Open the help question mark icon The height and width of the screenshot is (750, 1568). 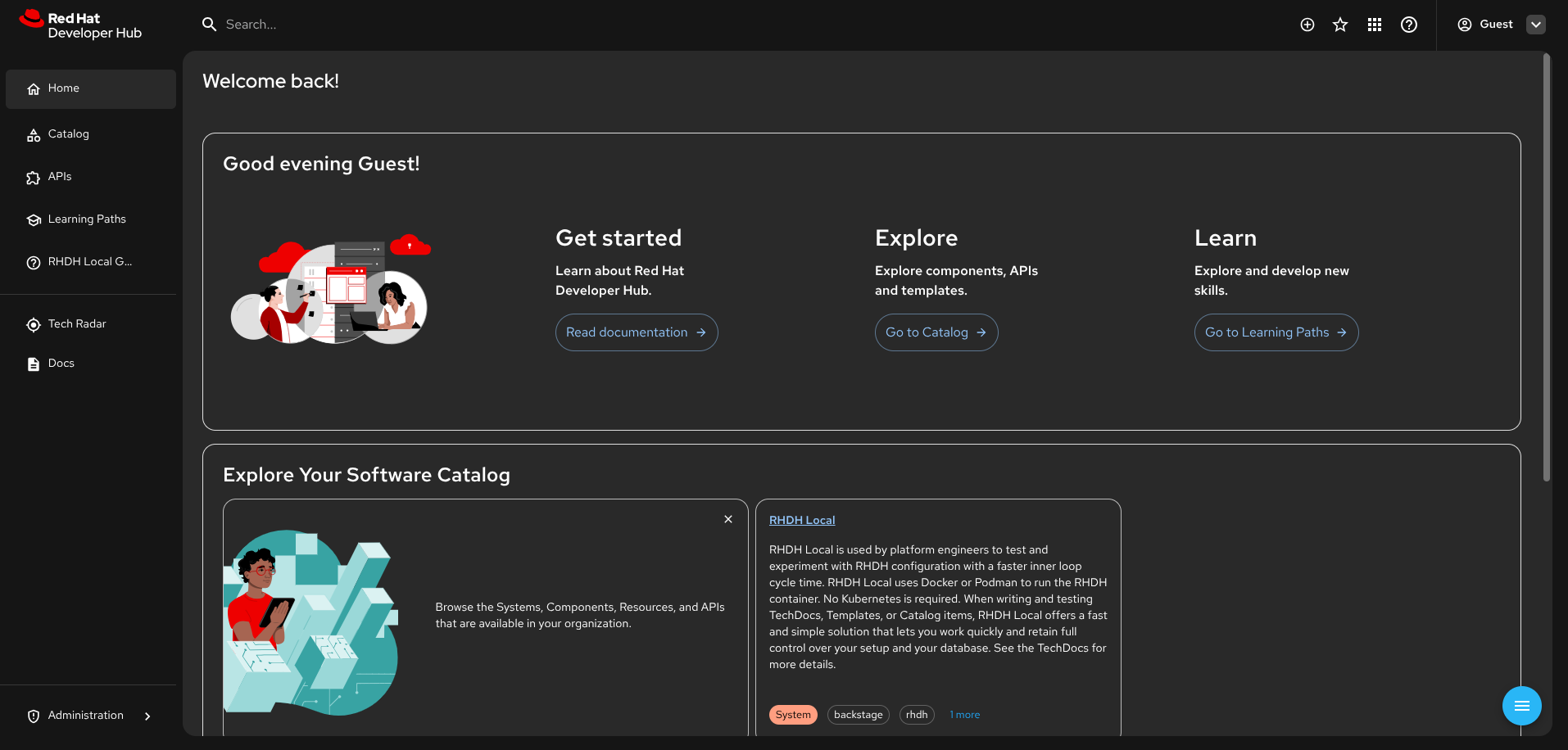coord(1409,25)
